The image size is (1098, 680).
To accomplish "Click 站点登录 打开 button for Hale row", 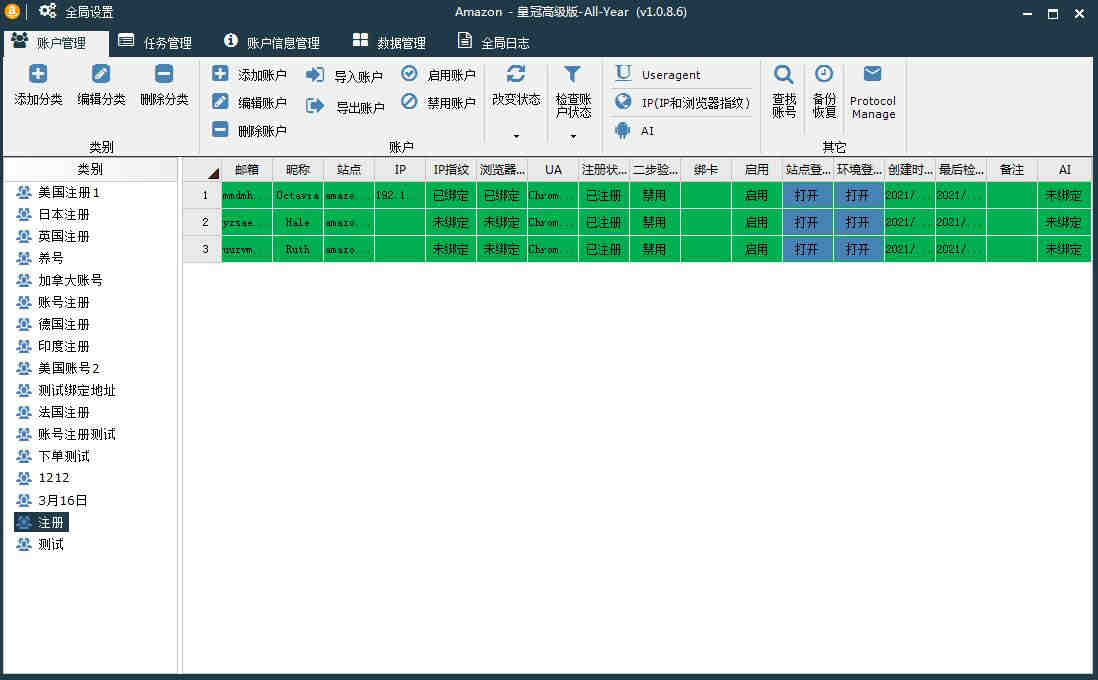I will click(x=807, y=222).
